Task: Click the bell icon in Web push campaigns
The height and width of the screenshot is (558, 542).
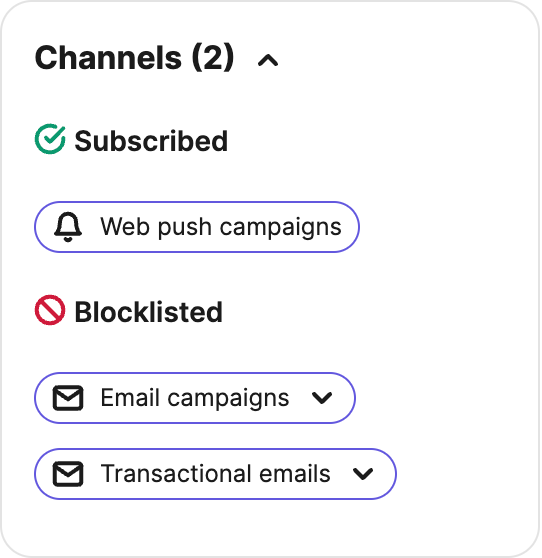Action: pos(68,227)
